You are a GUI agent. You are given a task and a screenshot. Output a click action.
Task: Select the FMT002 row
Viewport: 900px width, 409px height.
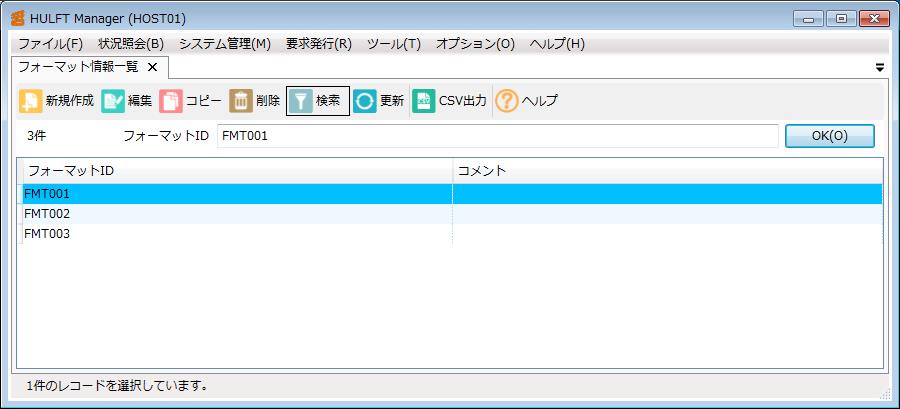click(x=452, y=214)
